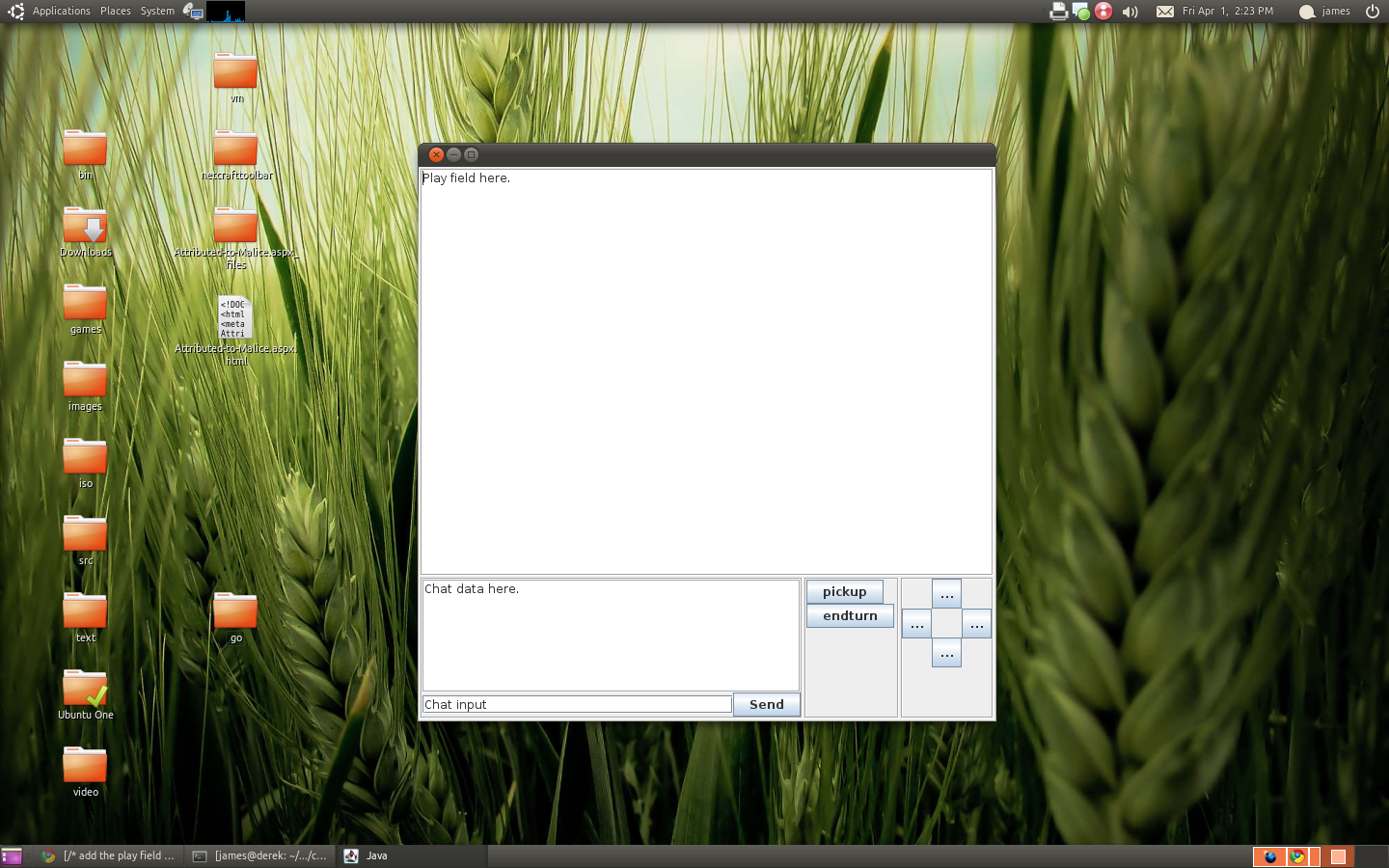This screenshot has height=868, width=1389.
Task: Select the Downloads folder icon
Action: [x=85, y=227]
